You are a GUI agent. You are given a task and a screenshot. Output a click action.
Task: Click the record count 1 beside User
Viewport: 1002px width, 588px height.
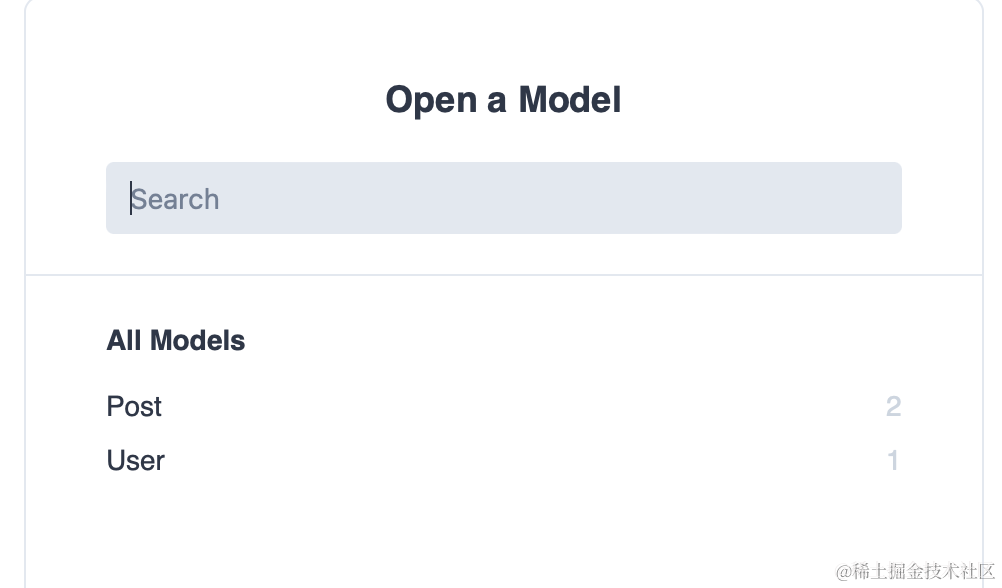pyautogui.click(x=893, y=460)
